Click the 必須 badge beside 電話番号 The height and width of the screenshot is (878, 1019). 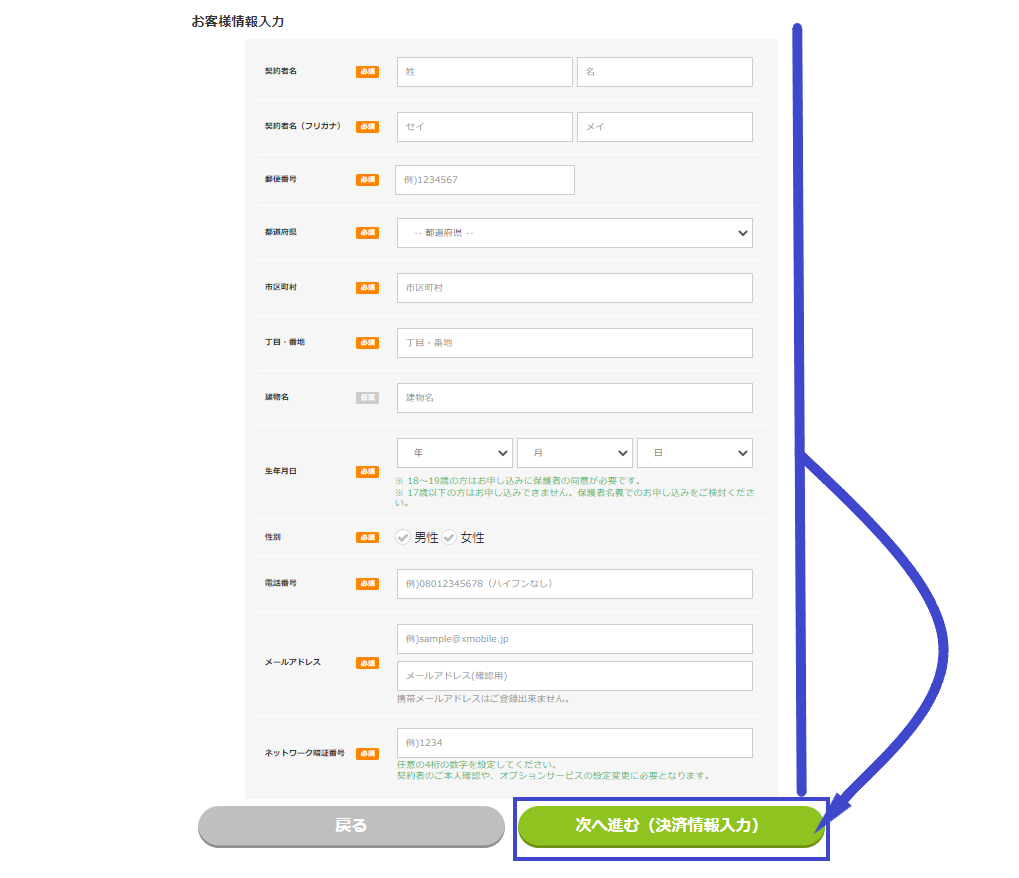367,584
